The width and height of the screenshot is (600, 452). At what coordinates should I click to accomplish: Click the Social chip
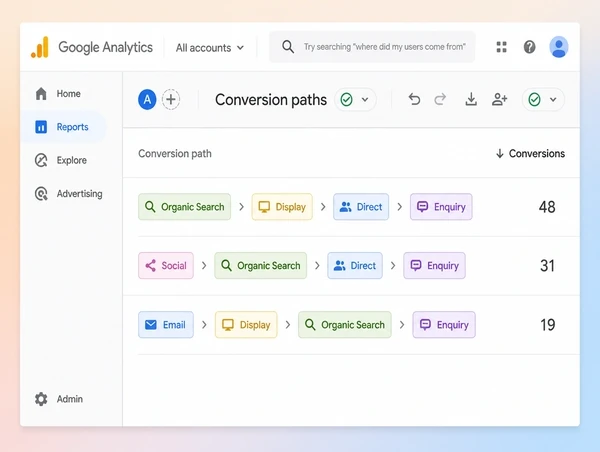point(166,266)
